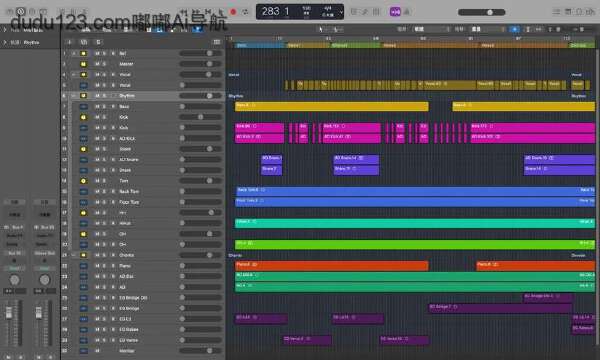Mute the Bass track
Screen dimensions: 600x360
[x=97, y=106]
